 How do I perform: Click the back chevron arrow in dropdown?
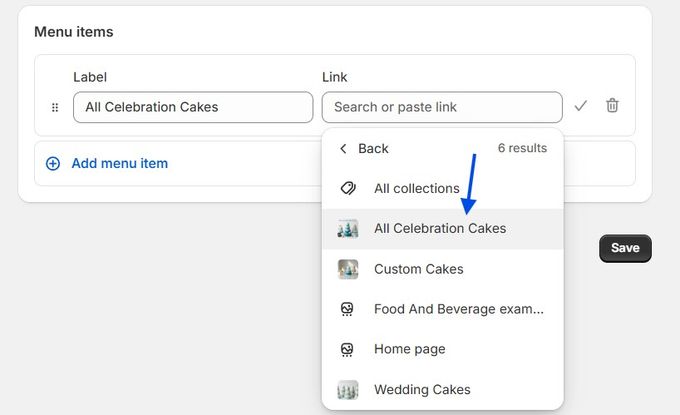pos(343,149)
